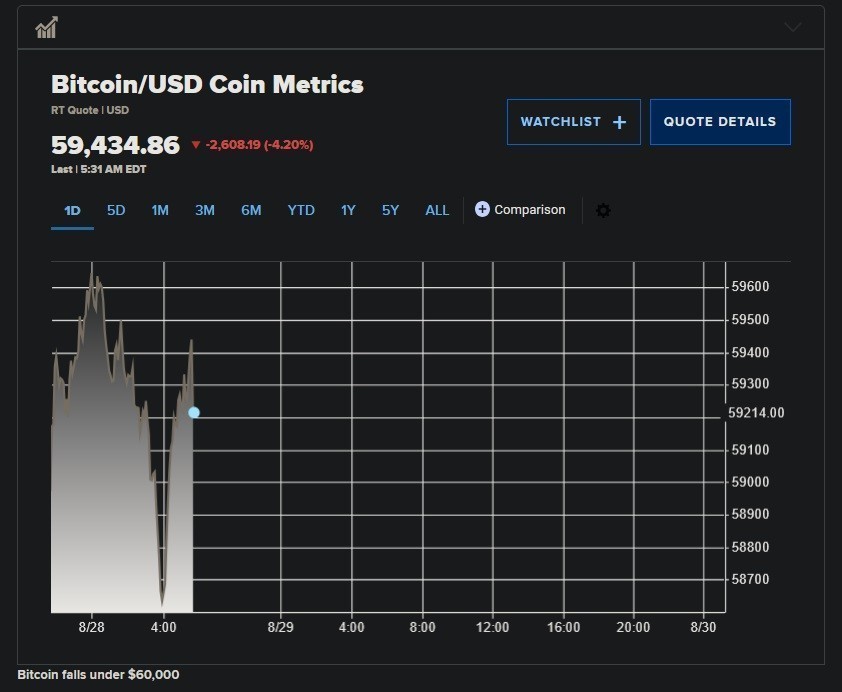Open the chart settings gear
The height and width of the screenshot is (692, 842).
[x=603, y=211]
